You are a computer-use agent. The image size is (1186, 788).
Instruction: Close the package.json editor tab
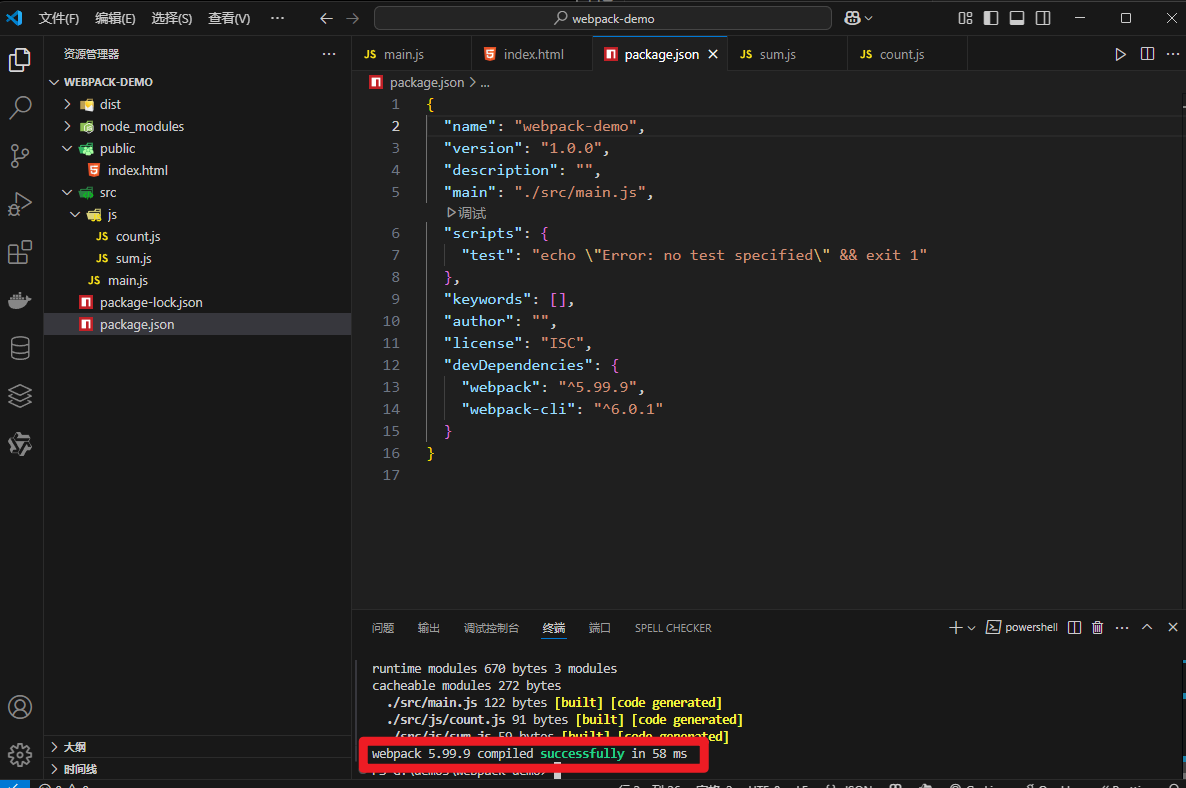tap(713, 54)
